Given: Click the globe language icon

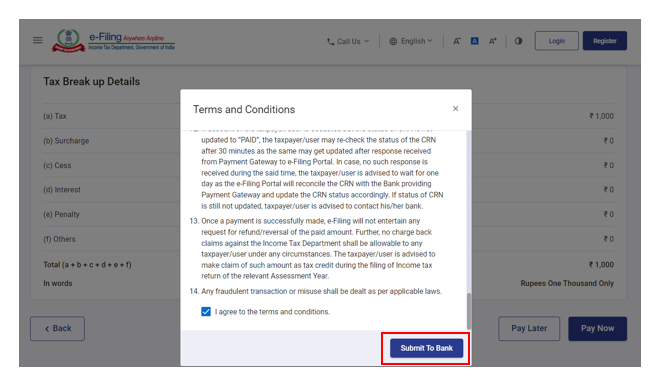Looking at the screenshot, I should 393,41.
